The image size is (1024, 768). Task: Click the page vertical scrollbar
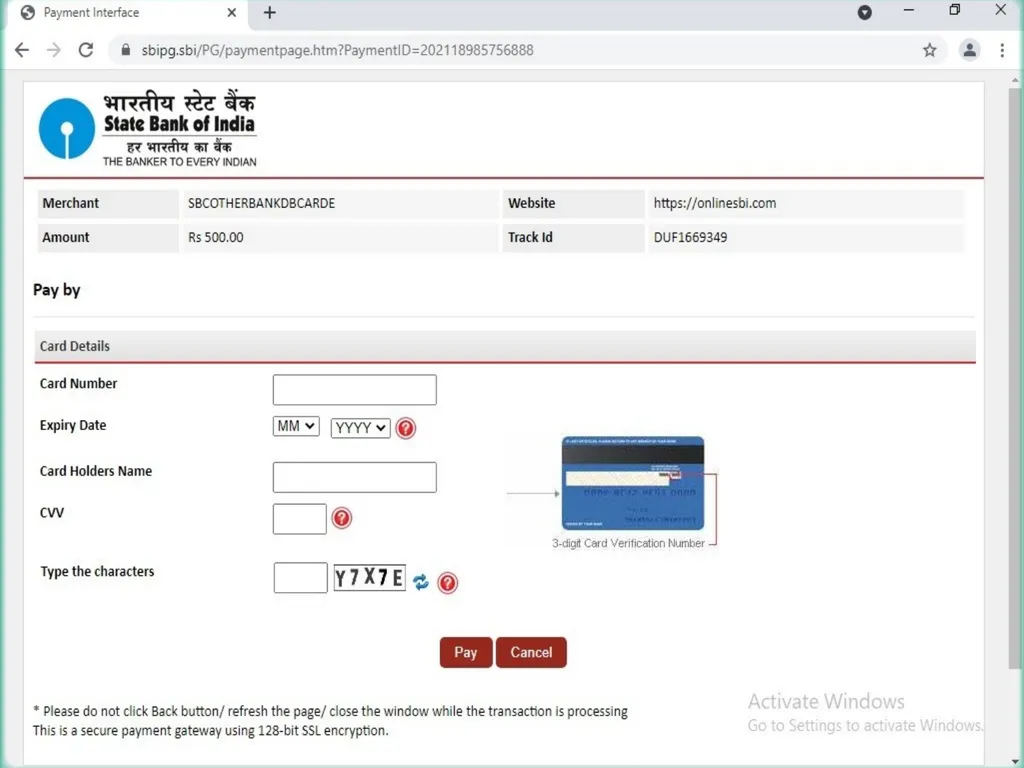[x=1014, y=379]
